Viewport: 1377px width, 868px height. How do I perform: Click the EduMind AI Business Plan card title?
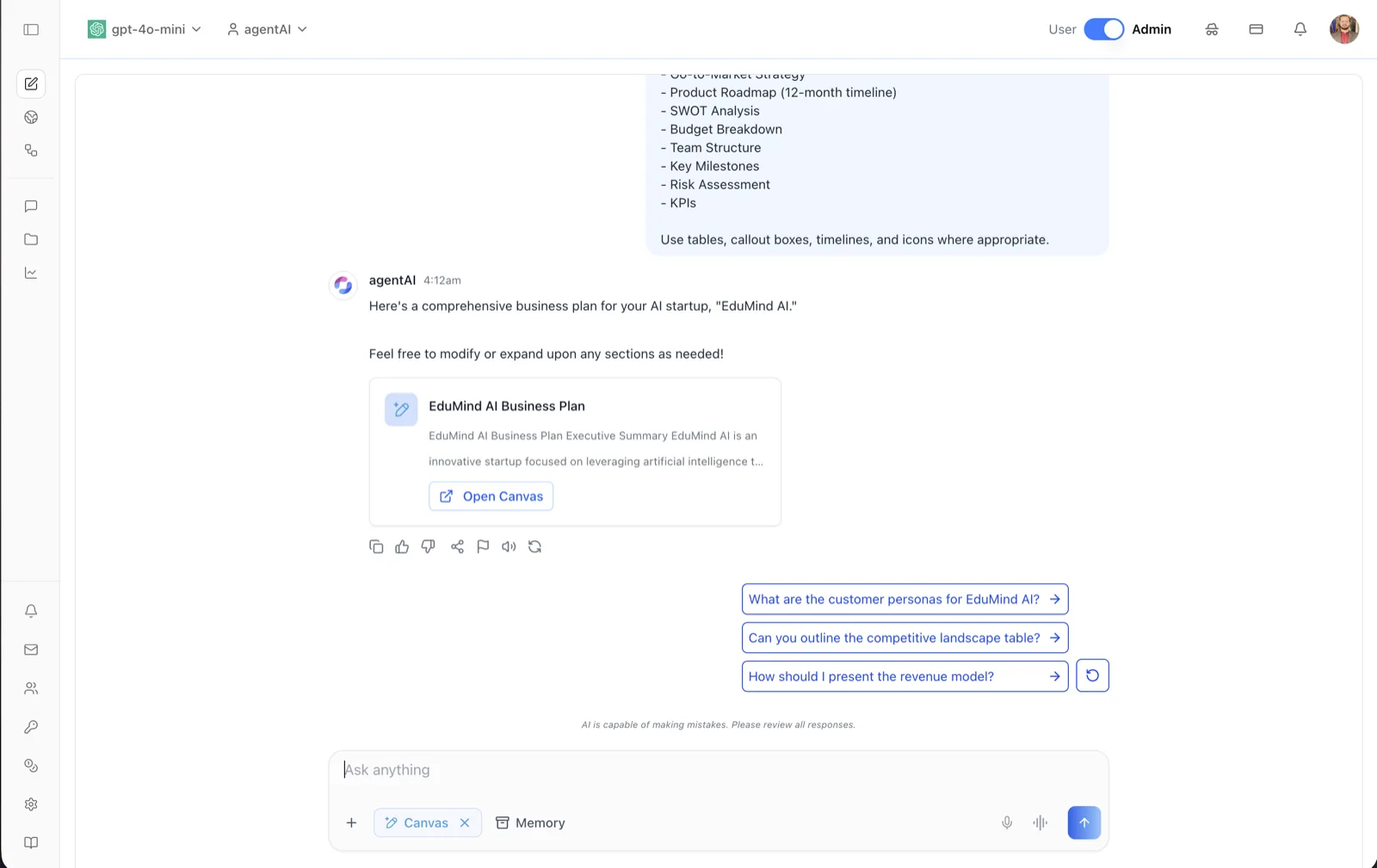tap(507, 406)
